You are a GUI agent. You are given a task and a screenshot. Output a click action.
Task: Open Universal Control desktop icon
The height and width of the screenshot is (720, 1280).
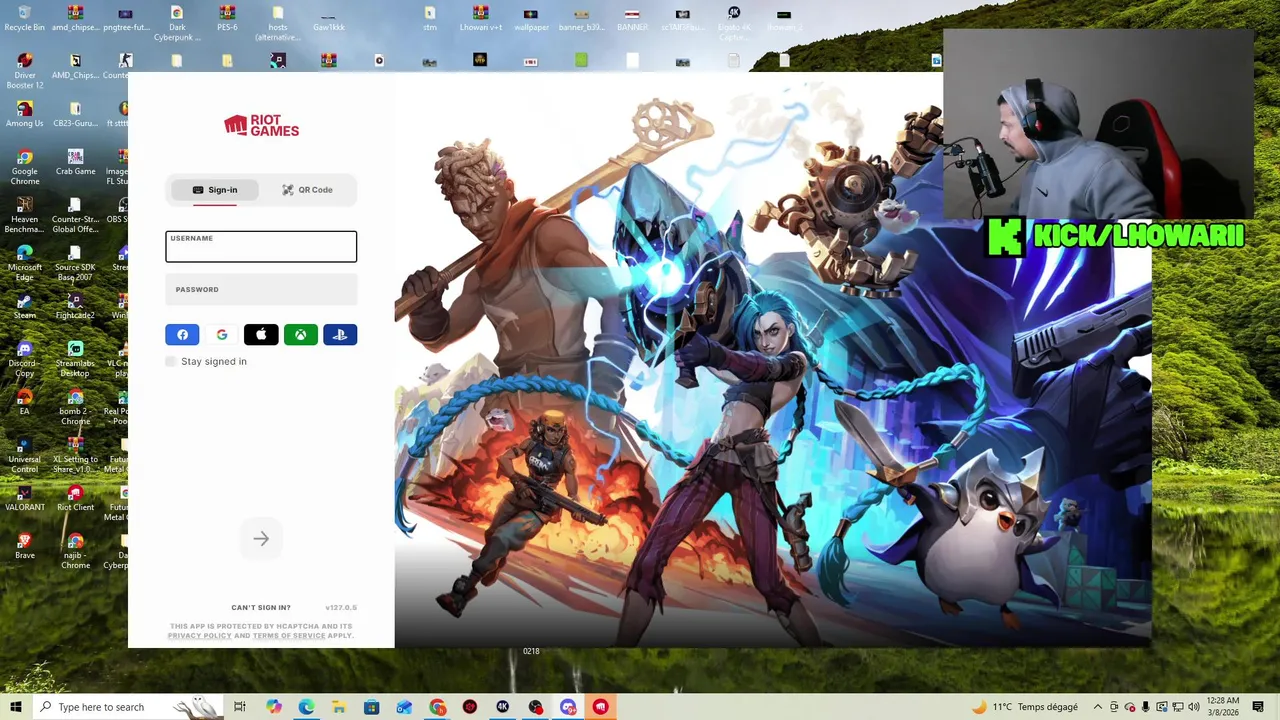tap(24, 455)
